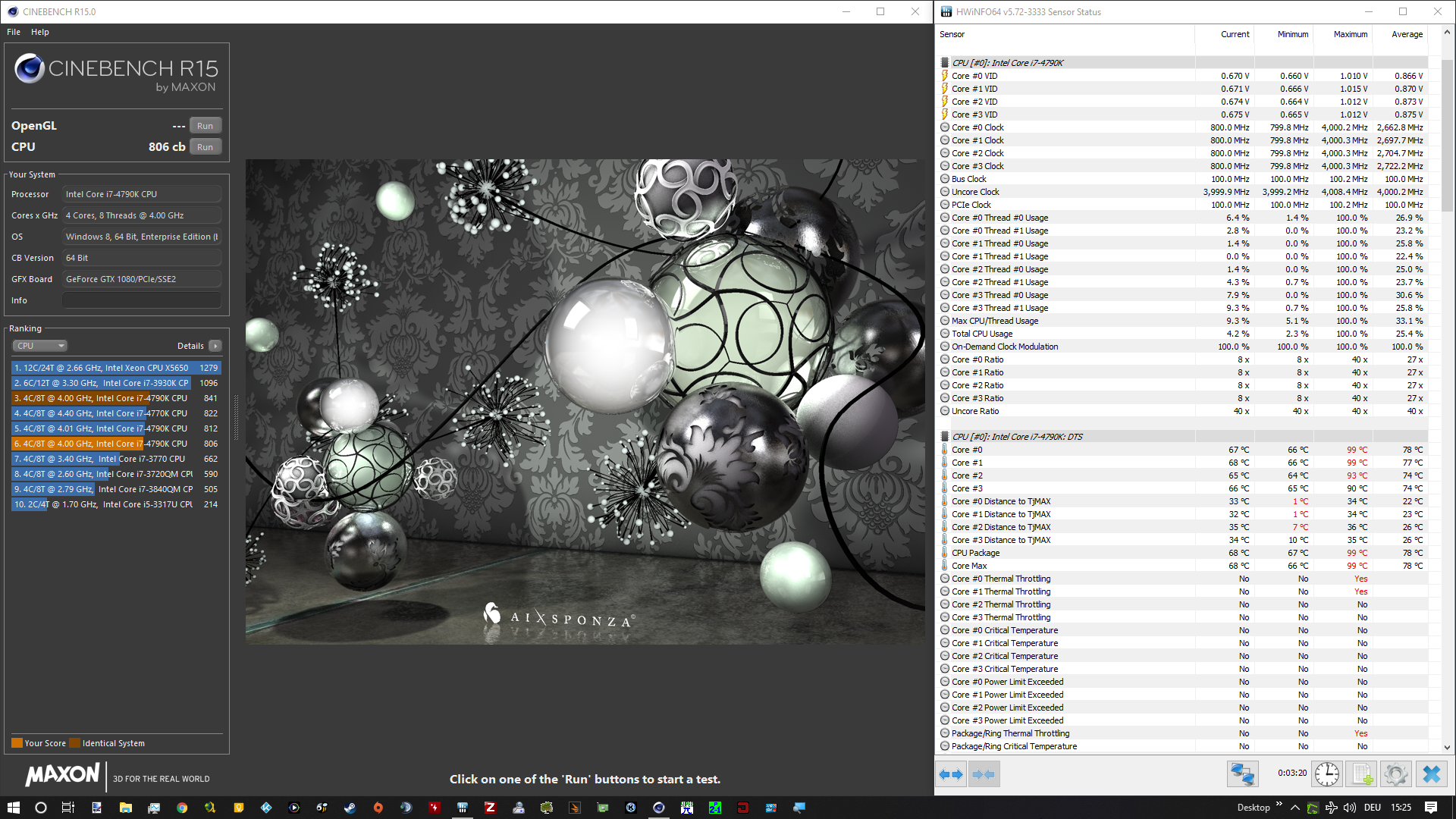
Task: Expand the ranking Details arrow
Action: click(x=215, y=346)
